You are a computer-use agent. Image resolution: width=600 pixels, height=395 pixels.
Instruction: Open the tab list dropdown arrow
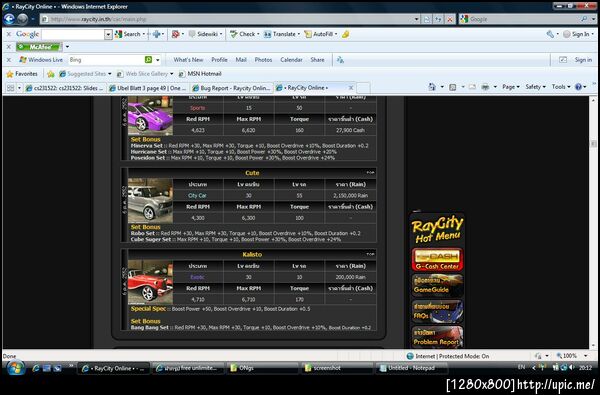coord(19,88)
